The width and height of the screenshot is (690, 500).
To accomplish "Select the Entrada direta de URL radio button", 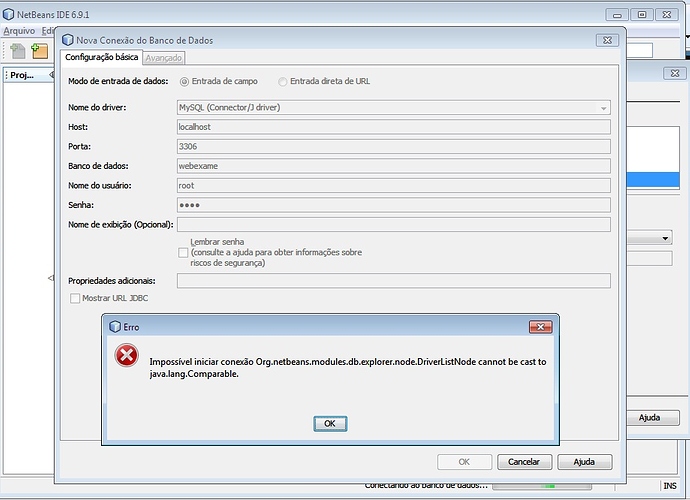I will (x=283, y=81).
